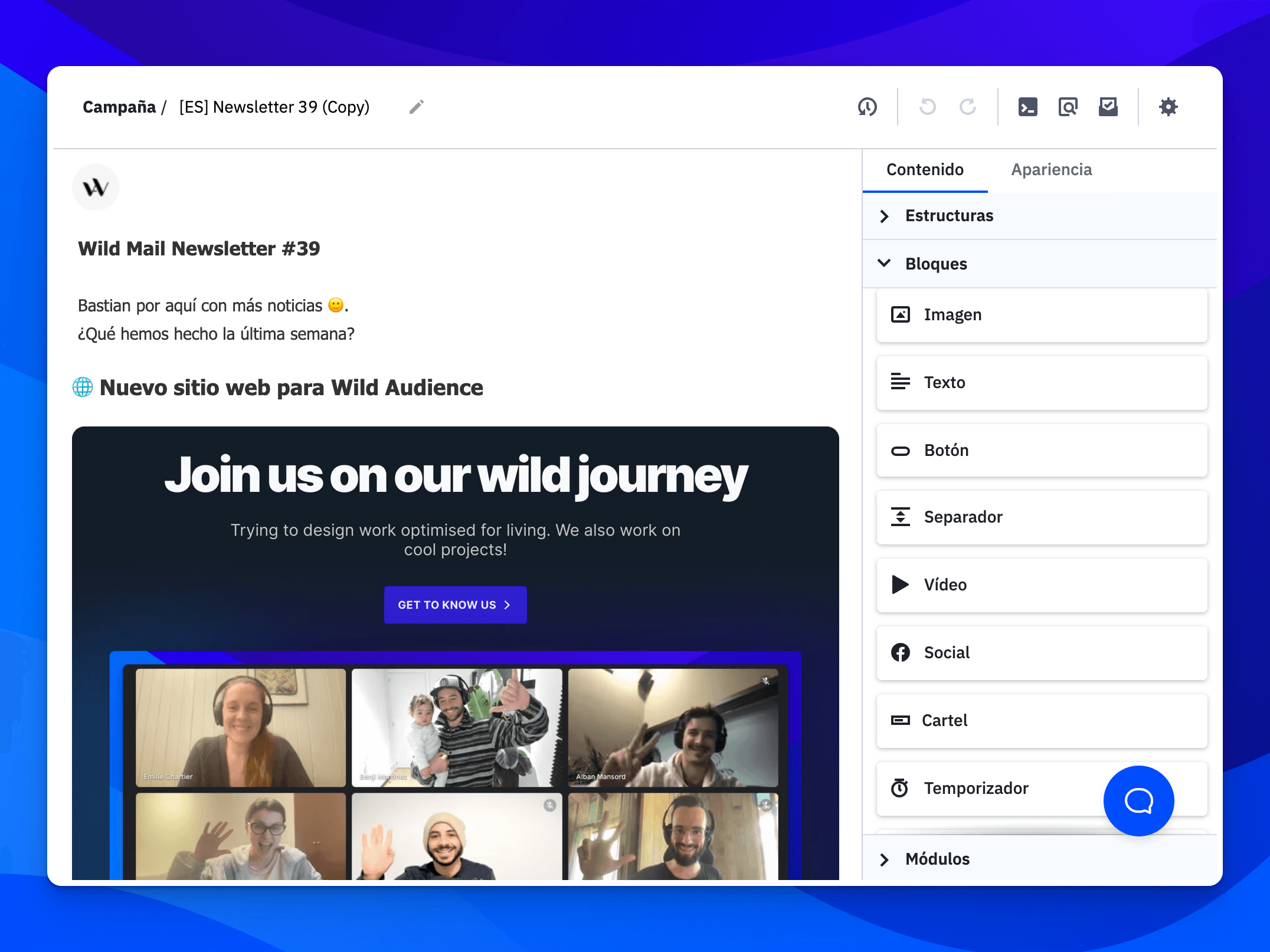Click the globe emoji beside Nuevo sitio web
Viewport: 1270px width, 952px height.
(83, 388)
